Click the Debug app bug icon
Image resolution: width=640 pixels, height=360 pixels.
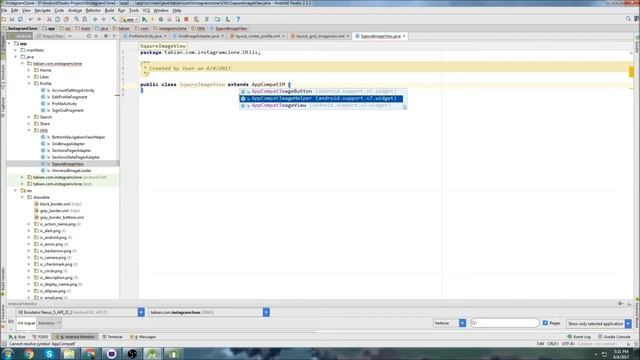coord(161,19)
